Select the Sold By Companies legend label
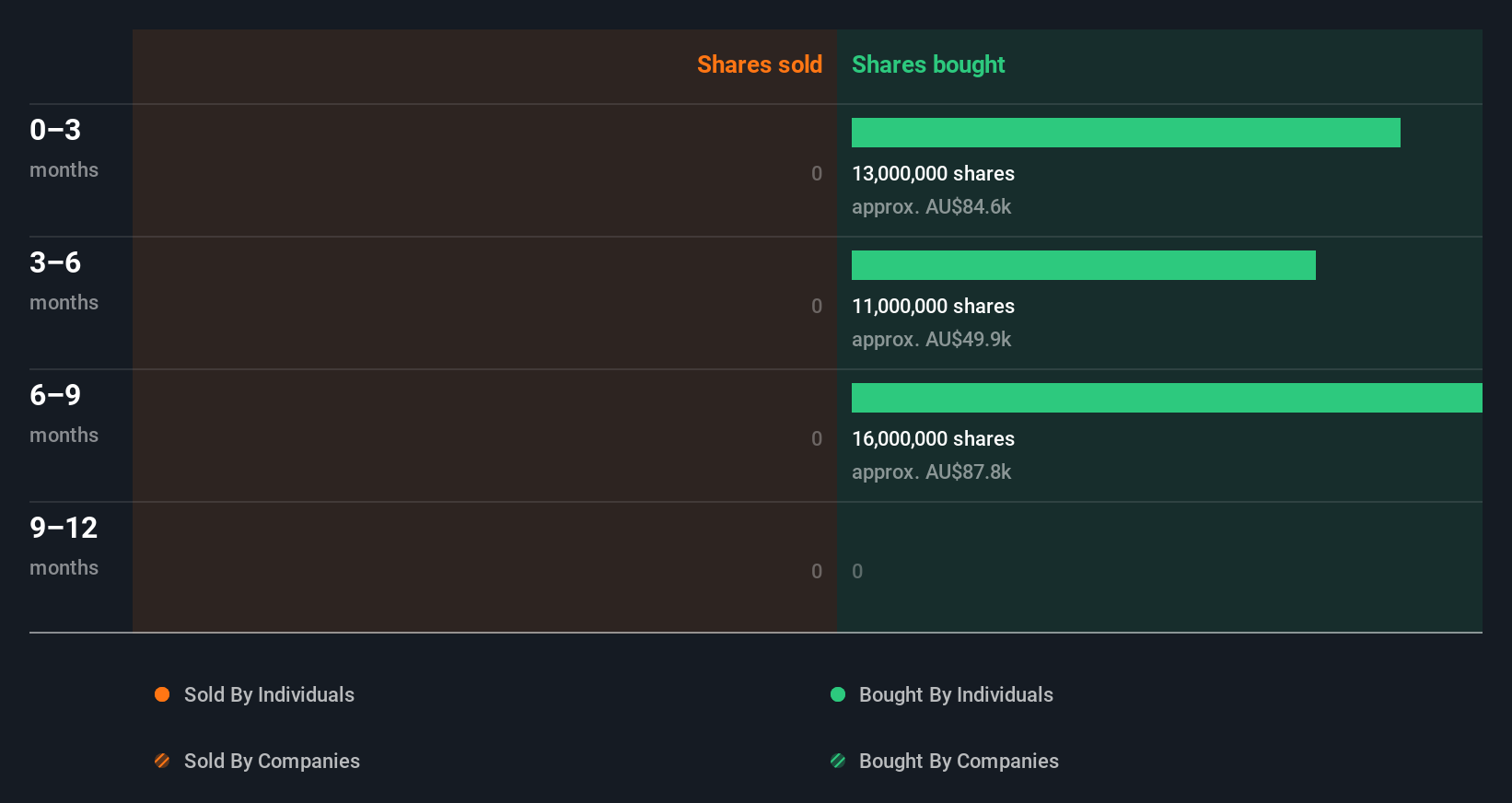This screenshot has width=1512, height=803. 272,762
